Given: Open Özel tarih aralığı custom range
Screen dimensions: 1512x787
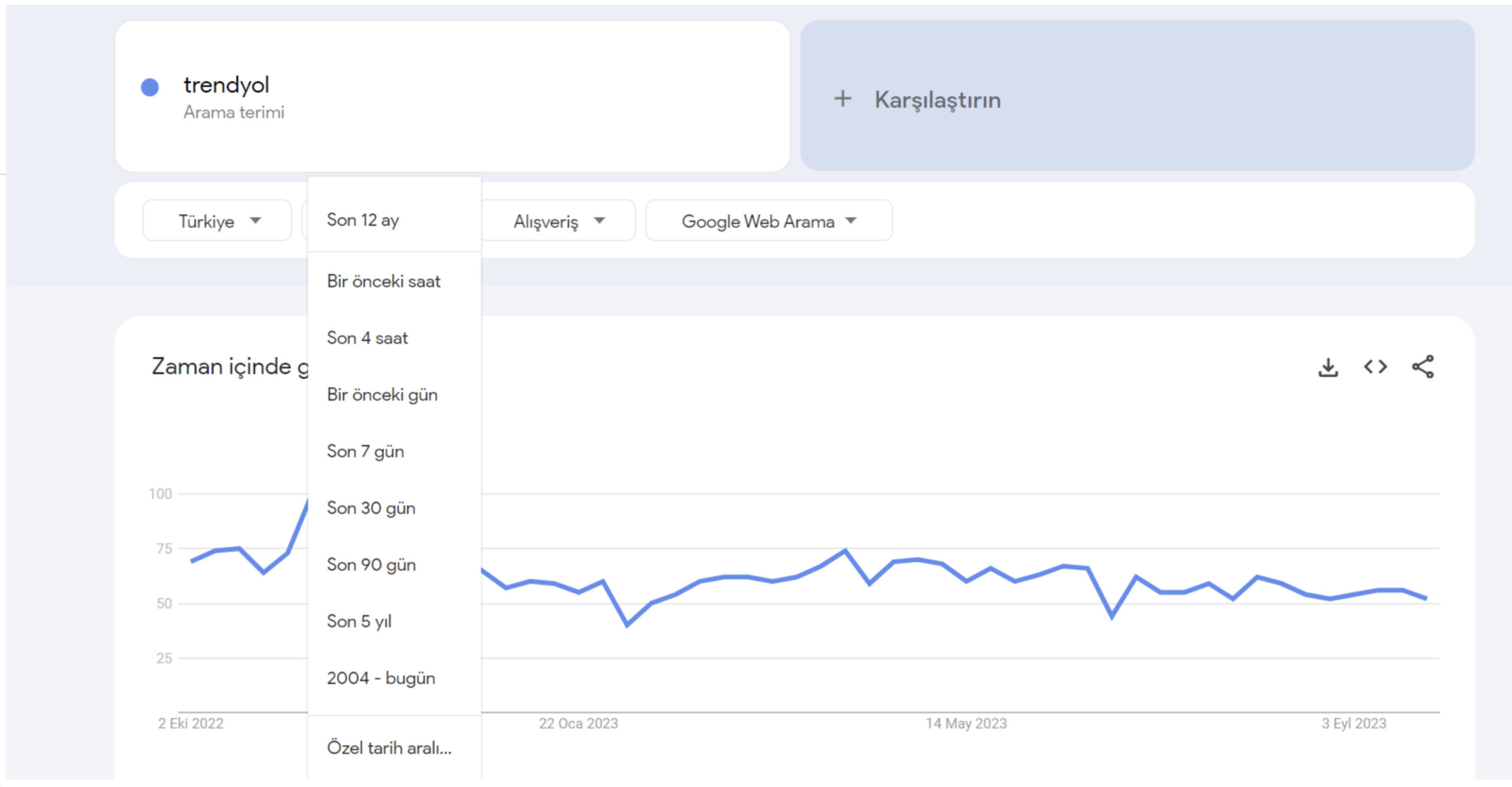Looking at the screenshot, I should pyautogui.click(x=395, y=747).
